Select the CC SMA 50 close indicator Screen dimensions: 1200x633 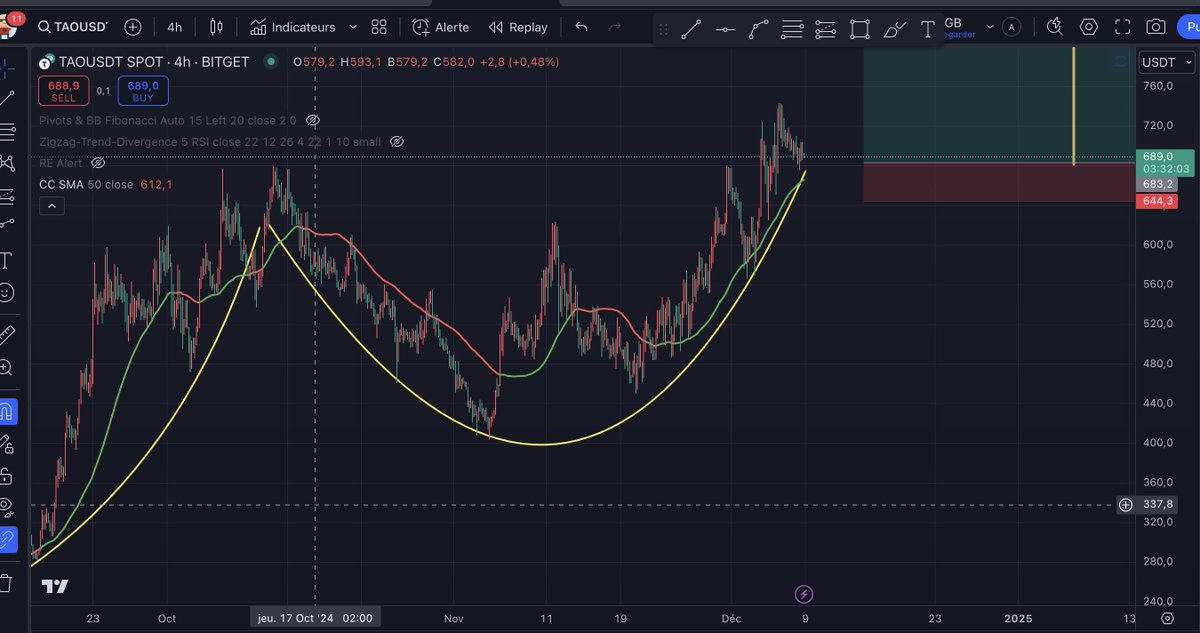click(x=86, y=185)
